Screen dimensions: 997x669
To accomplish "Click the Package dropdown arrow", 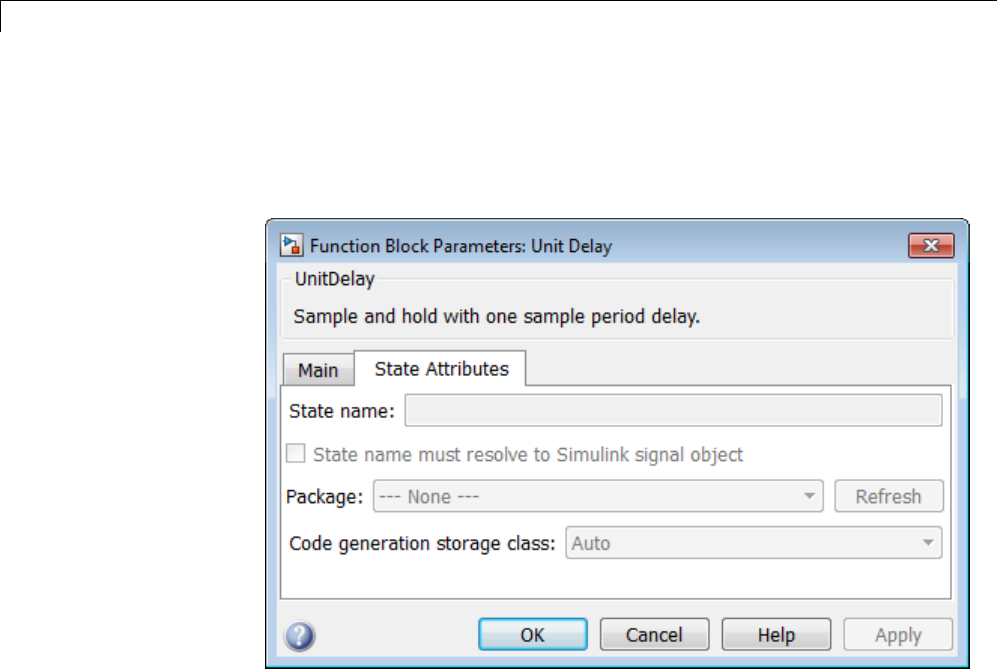I will point(807,496).
